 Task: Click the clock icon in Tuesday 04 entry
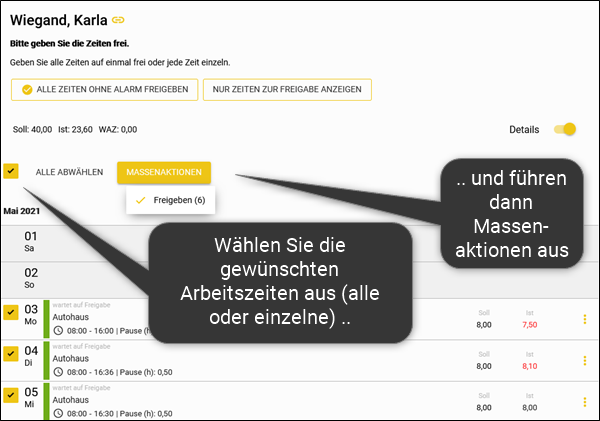click(58, 371)
